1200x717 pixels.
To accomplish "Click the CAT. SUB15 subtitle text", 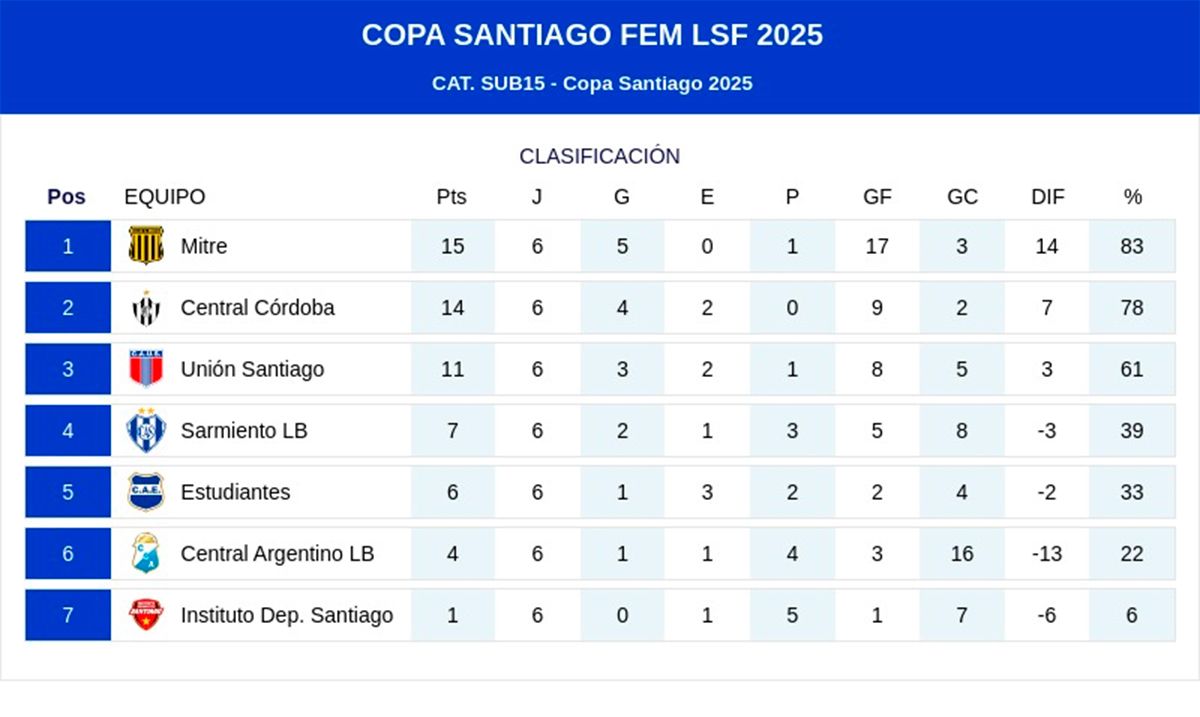I will click(592, 84).
